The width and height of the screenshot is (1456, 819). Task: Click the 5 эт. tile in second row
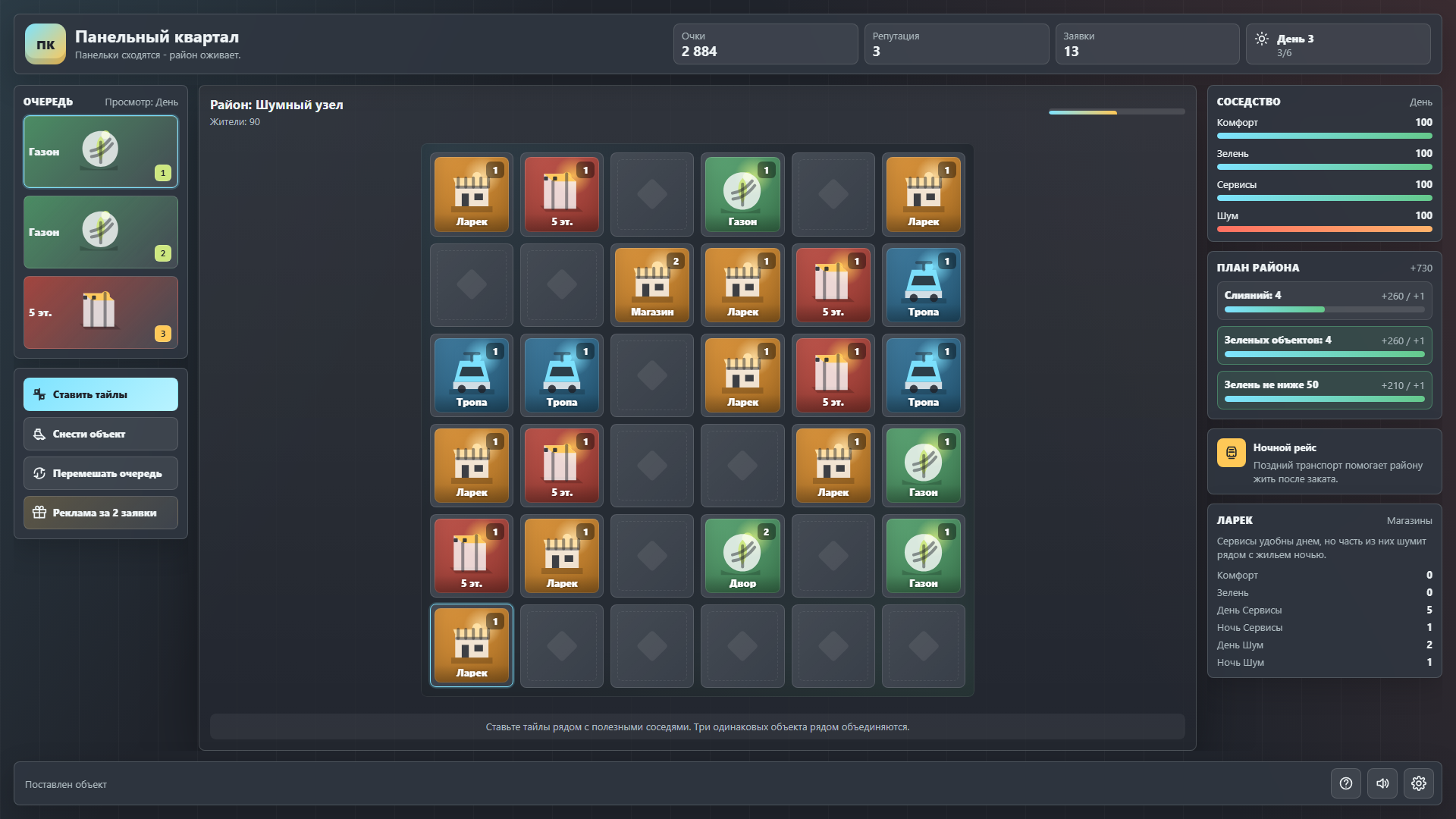tap(833, 284)
